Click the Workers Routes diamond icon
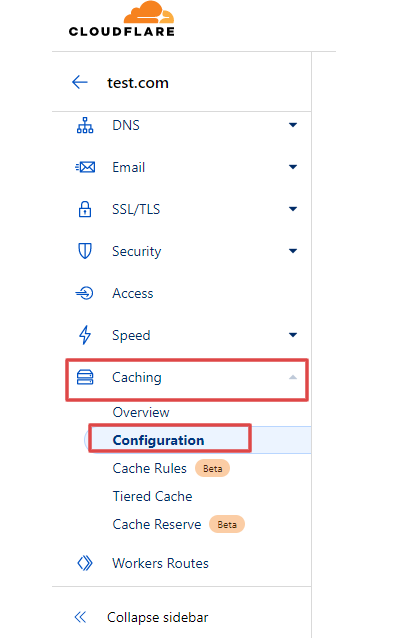This screenshot has width=400, height=638. click(x=85, y=563)
